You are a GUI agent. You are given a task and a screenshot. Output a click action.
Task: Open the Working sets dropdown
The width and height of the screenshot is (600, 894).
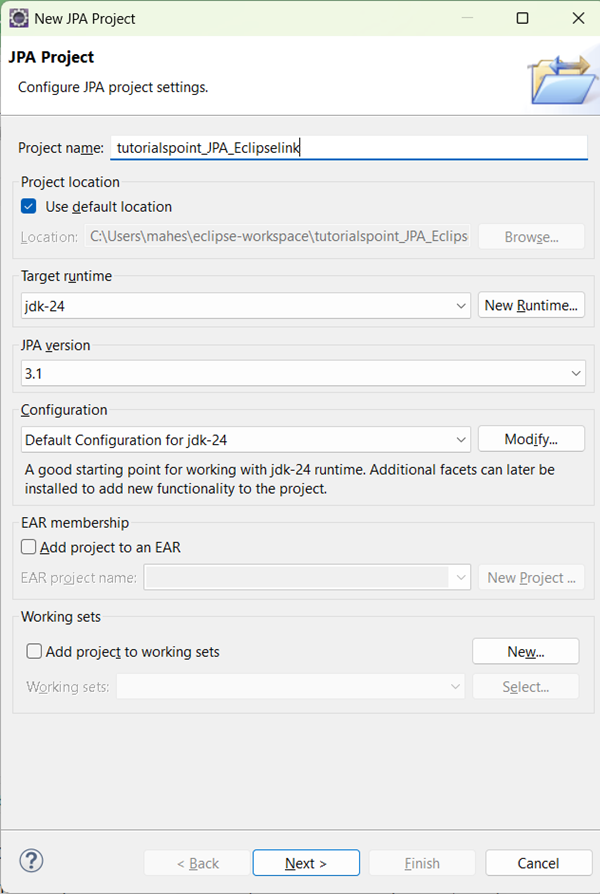(x=455, y=686)
